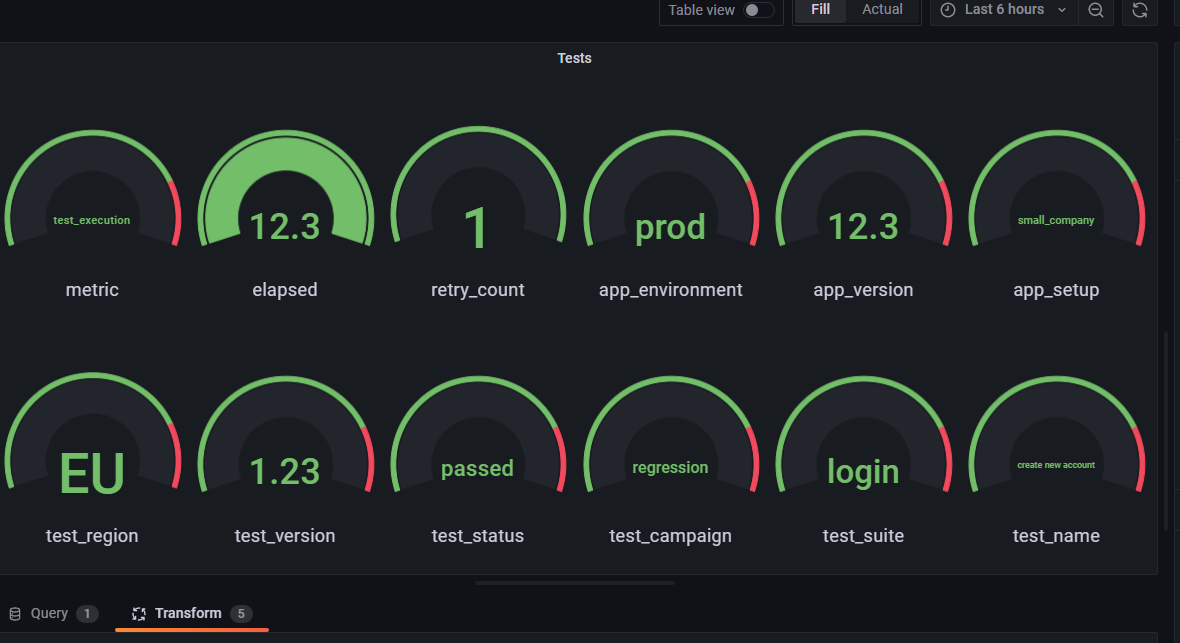Click the metric gauge showing test_execution
This screenshot has height=643, width=1180.
(x=92, y=188)
